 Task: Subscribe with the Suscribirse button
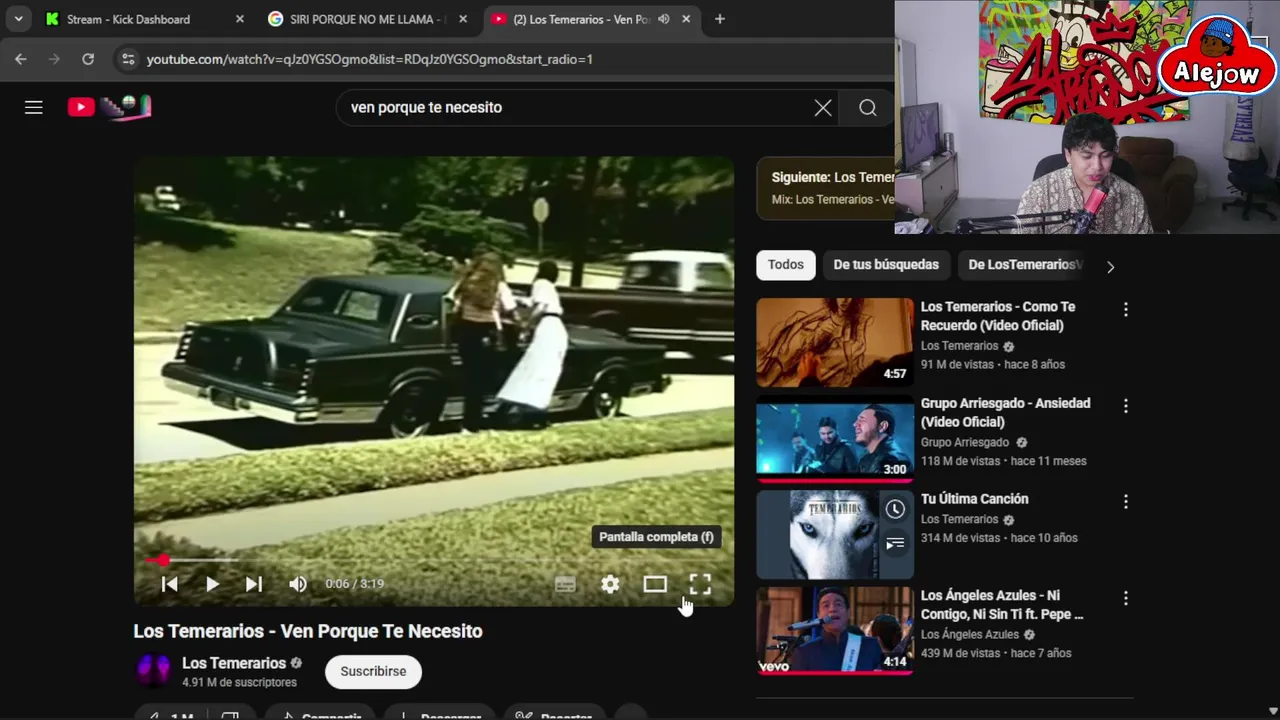click(373, 672)
